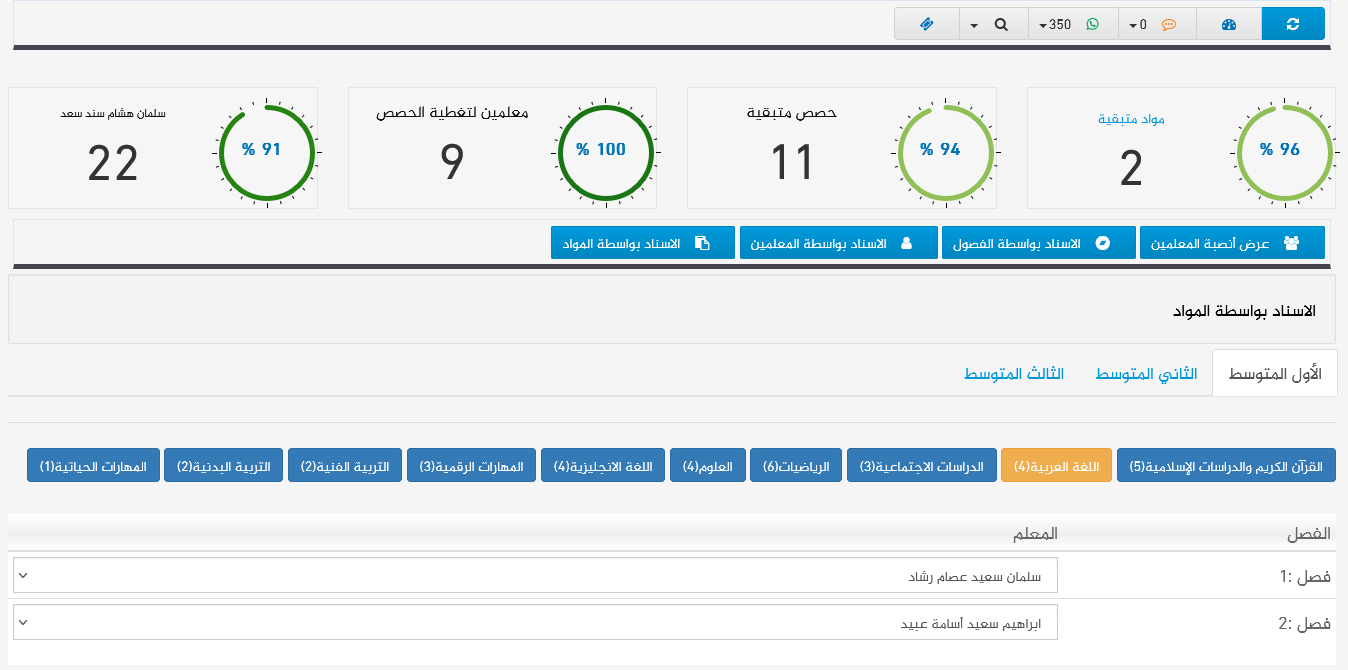1348x670 pixels.
Task: Open the dashboard gauge icon
Action: tap(1229, 24)
